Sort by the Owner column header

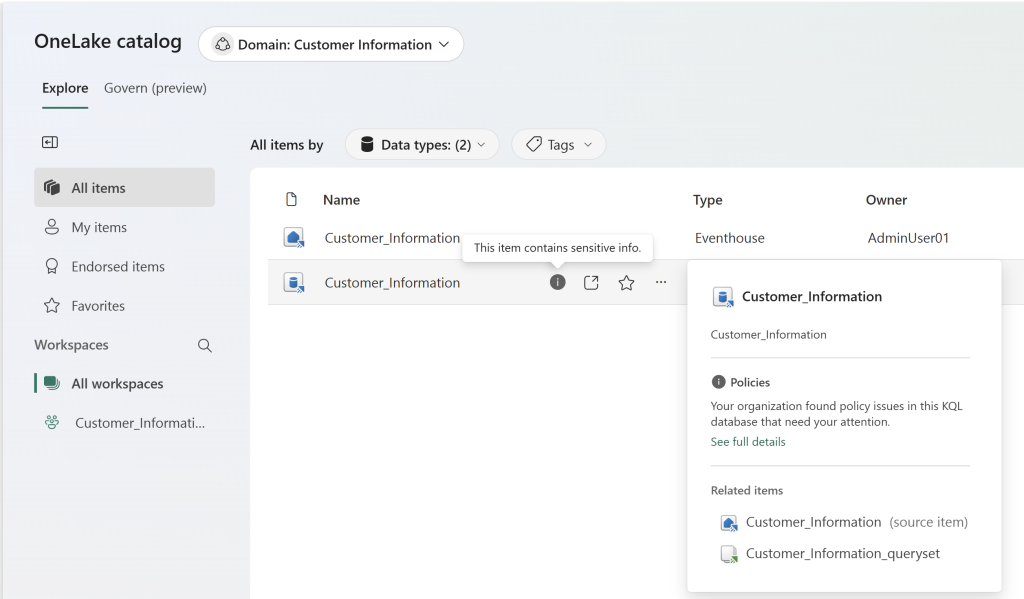(x=886, y=200)
